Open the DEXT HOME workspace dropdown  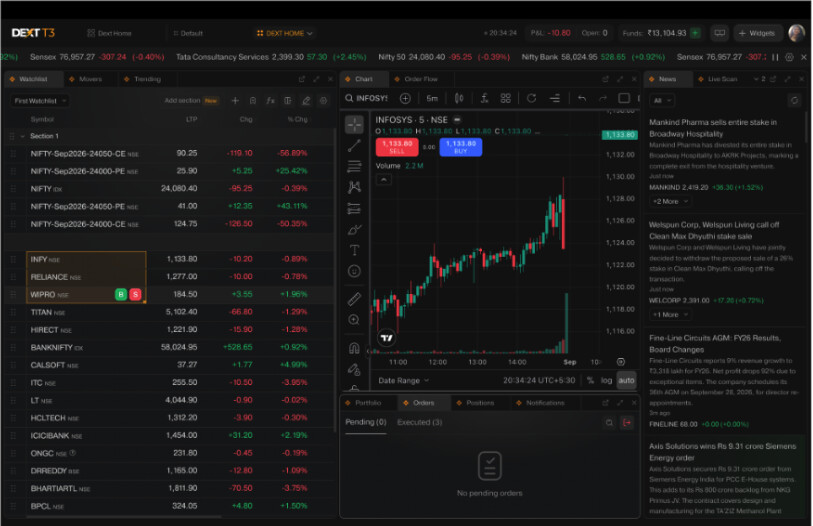(x=285, y=33)
